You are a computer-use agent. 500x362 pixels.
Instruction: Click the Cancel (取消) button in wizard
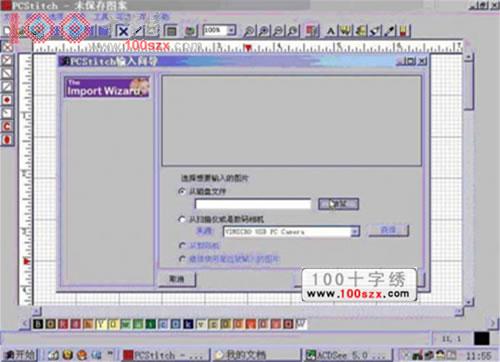(176, 279)
